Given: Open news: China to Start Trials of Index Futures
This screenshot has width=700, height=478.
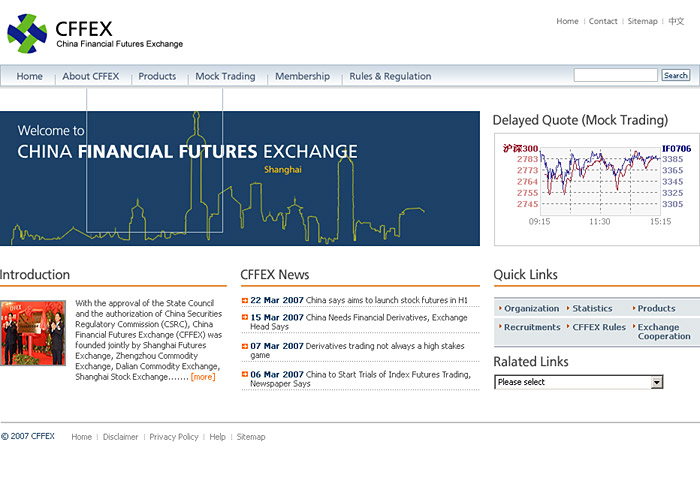Looking at the screenshot, I should 360,378.
